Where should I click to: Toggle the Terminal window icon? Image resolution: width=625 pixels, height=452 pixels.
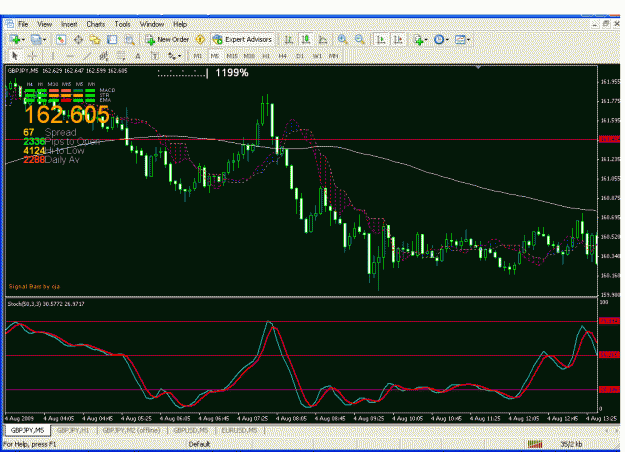pyautogui.click(x=112, y=39)
